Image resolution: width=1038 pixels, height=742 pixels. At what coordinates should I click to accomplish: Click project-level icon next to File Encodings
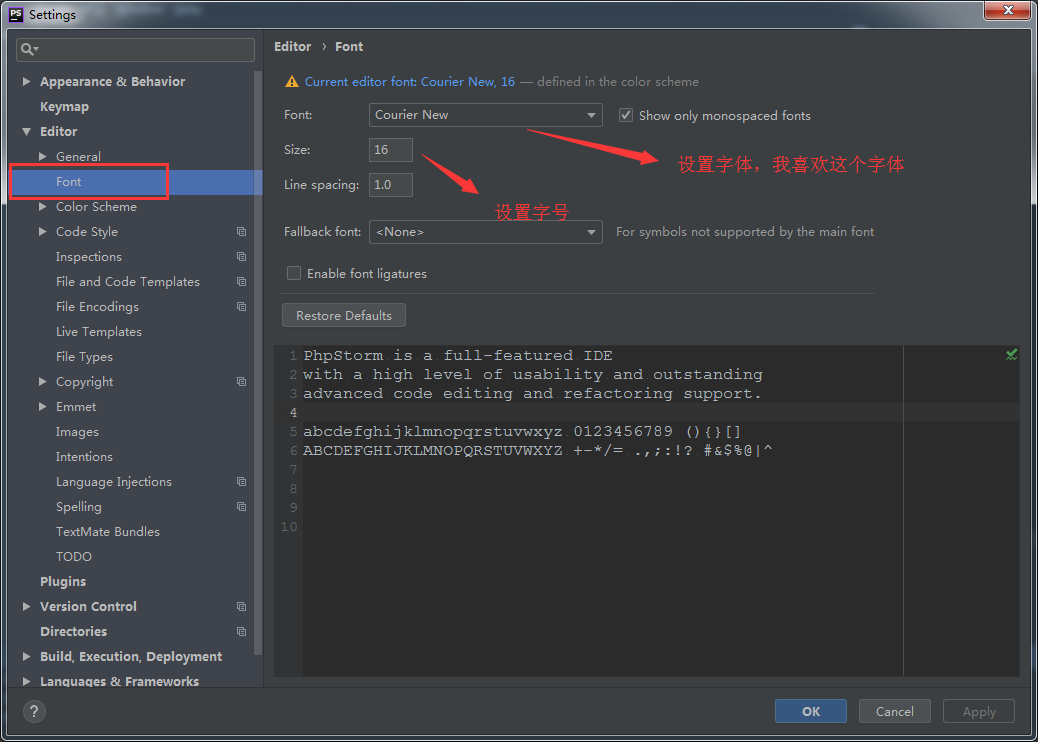[241, 307]
